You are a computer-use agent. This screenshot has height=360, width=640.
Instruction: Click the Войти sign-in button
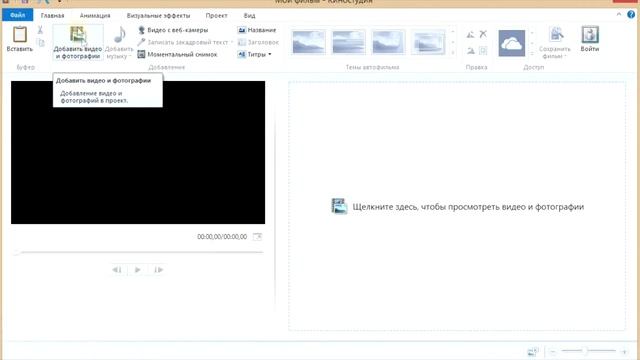590,39
